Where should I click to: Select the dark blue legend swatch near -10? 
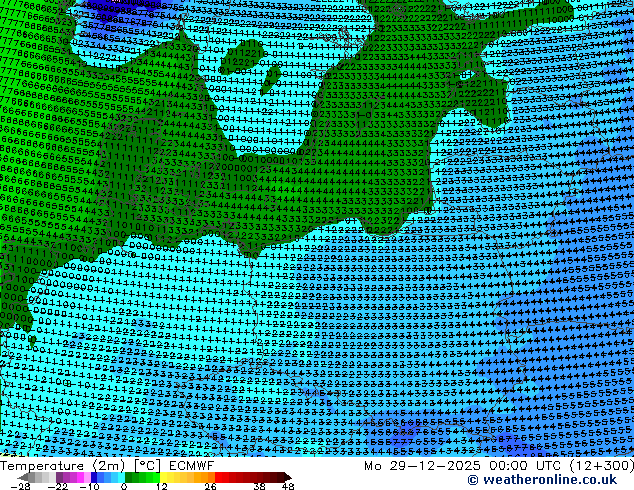point(94,477)
